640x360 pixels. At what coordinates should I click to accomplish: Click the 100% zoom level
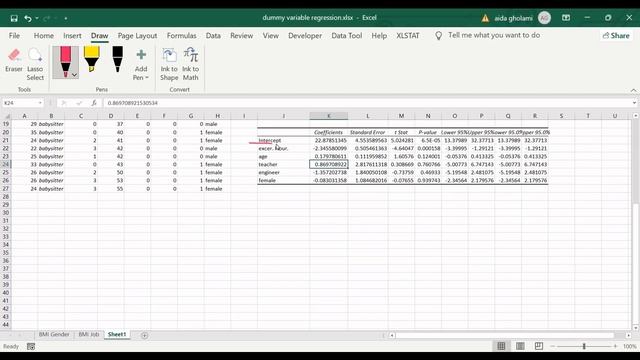(x=630, y=346)
